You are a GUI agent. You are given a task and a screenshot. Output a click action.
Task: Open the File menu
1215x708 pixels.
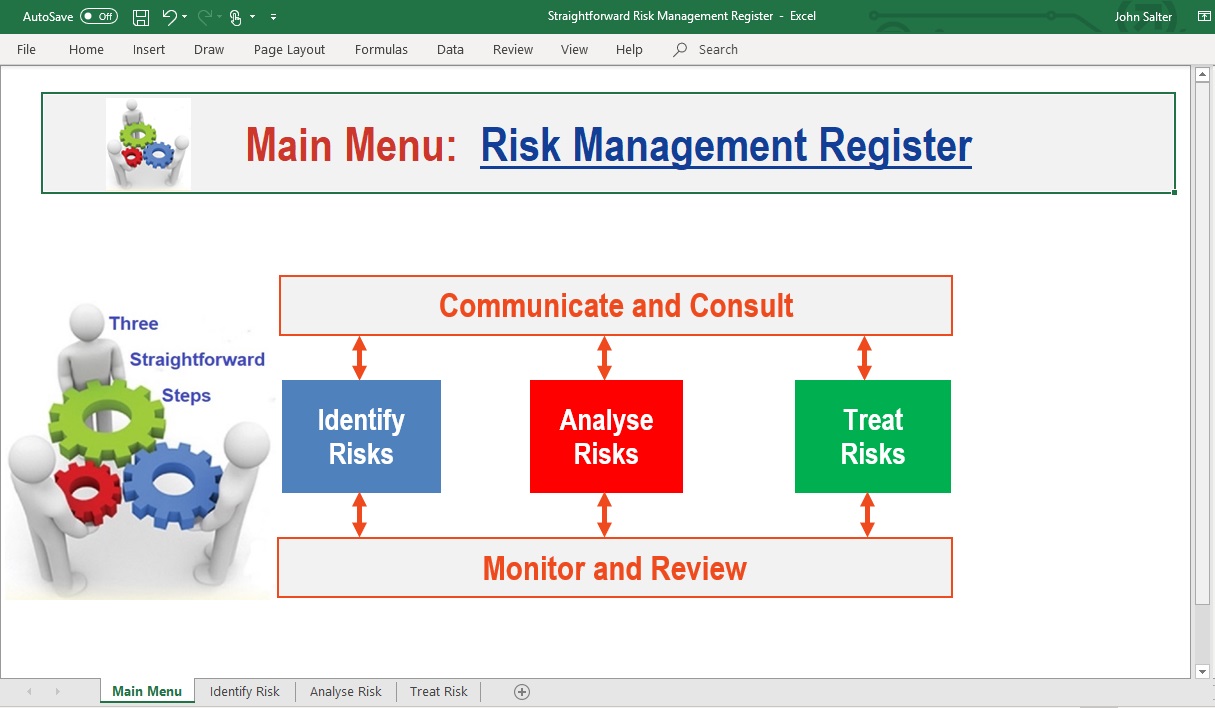(27, 49)
